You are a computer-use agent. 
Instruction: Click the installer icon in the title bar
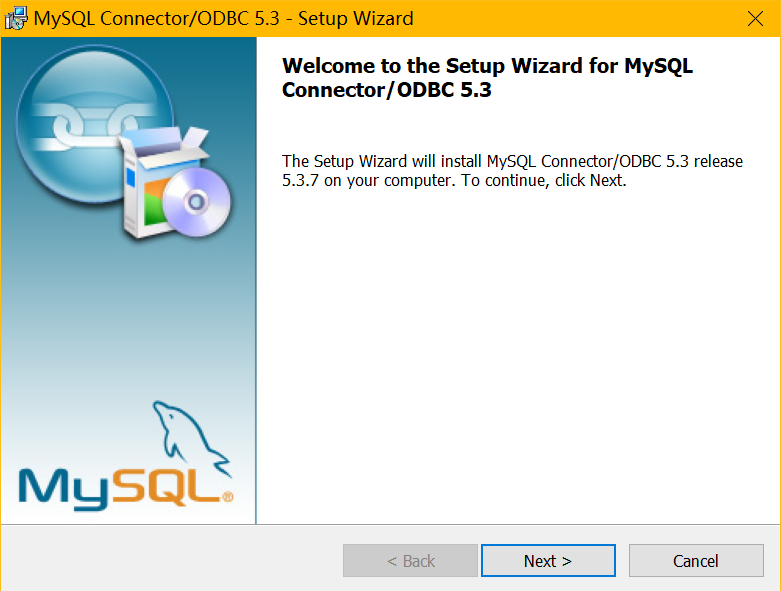click(x=15, y=18)
